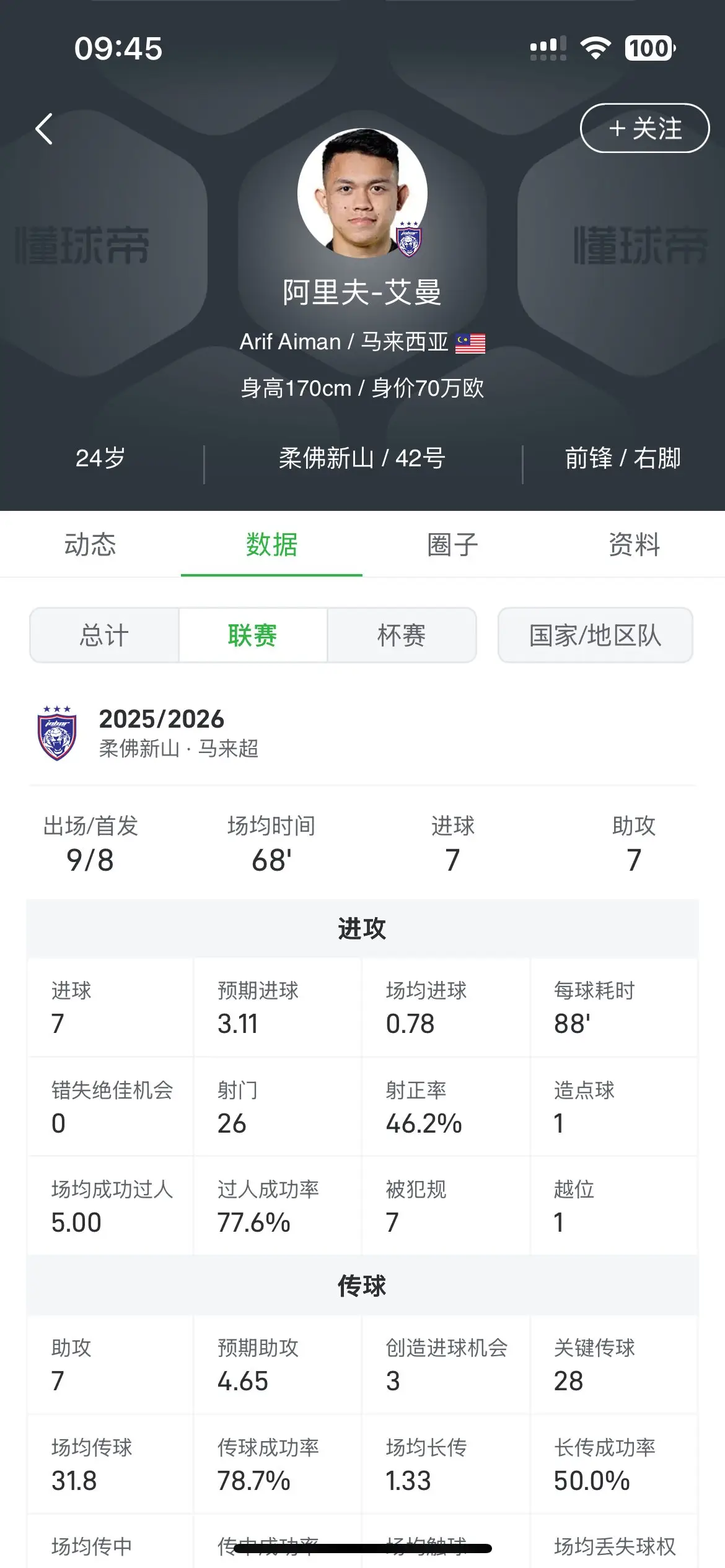
Task: Switch to the 圈子 tab
Action: (453, 544)
